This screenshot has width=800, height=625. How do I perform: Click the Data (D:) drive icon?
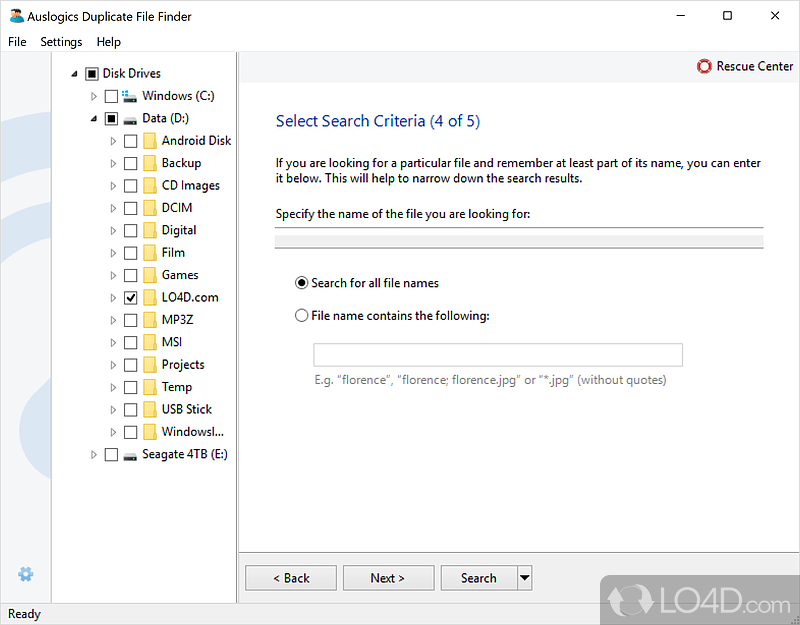130,118
